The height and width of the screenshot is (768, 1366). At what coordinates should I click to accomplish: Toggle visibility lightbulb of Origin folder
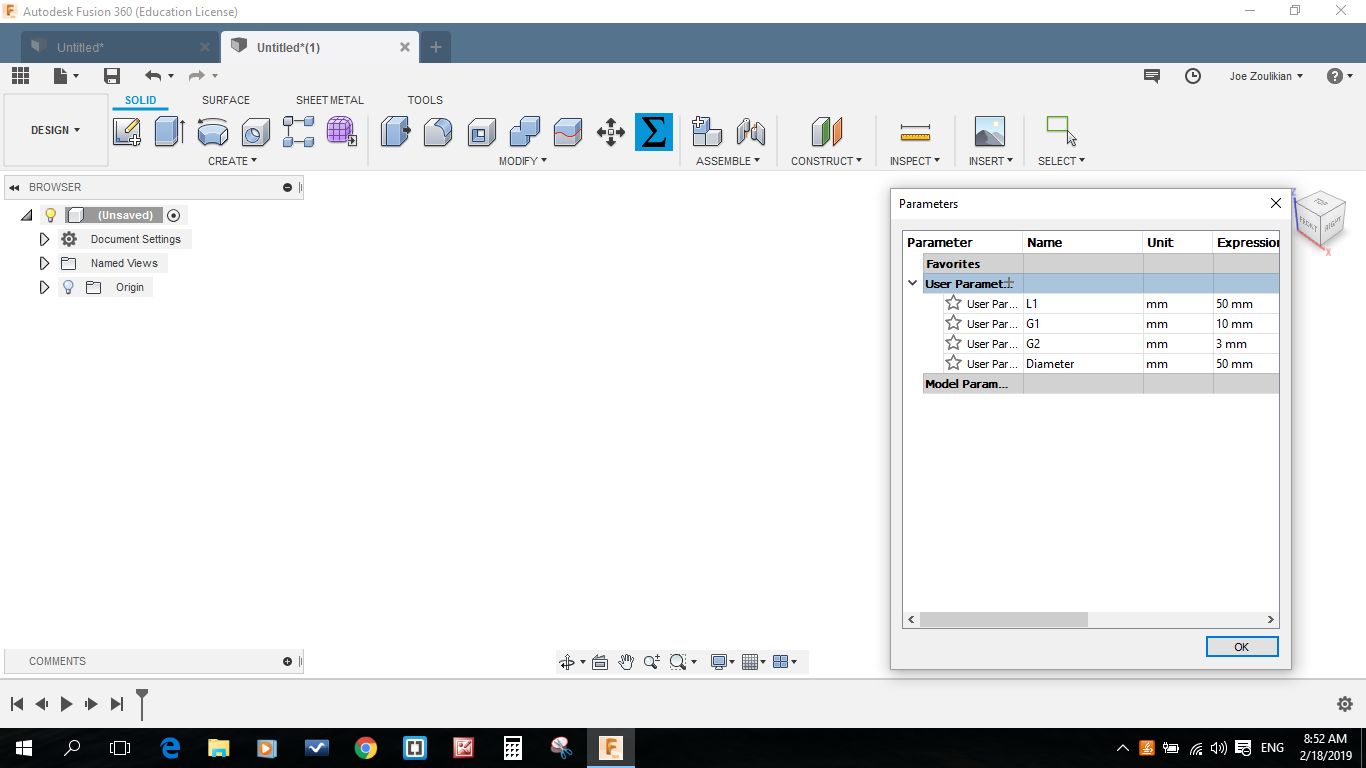point(68,287)
